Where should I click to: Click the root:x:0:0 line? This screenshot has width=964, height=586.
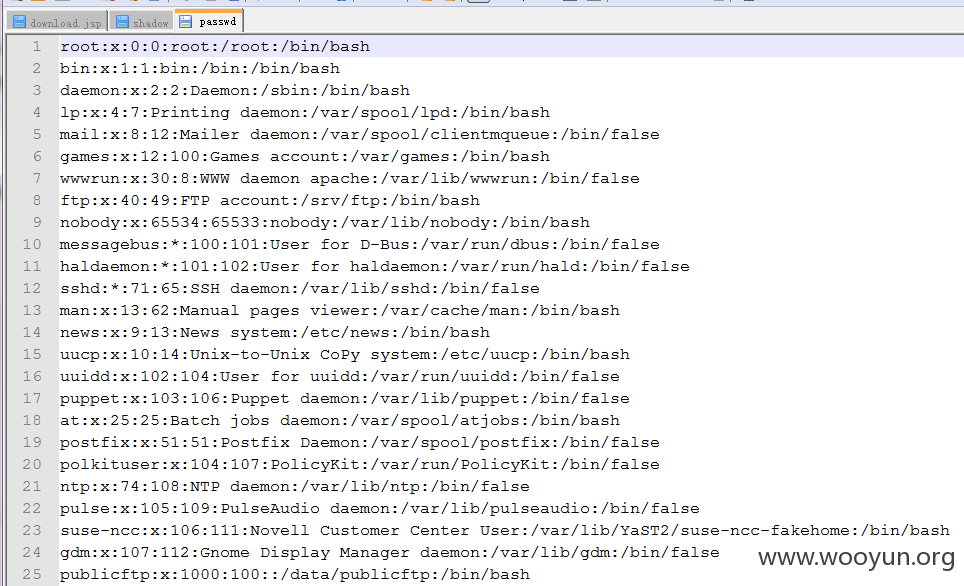point(215,47)
